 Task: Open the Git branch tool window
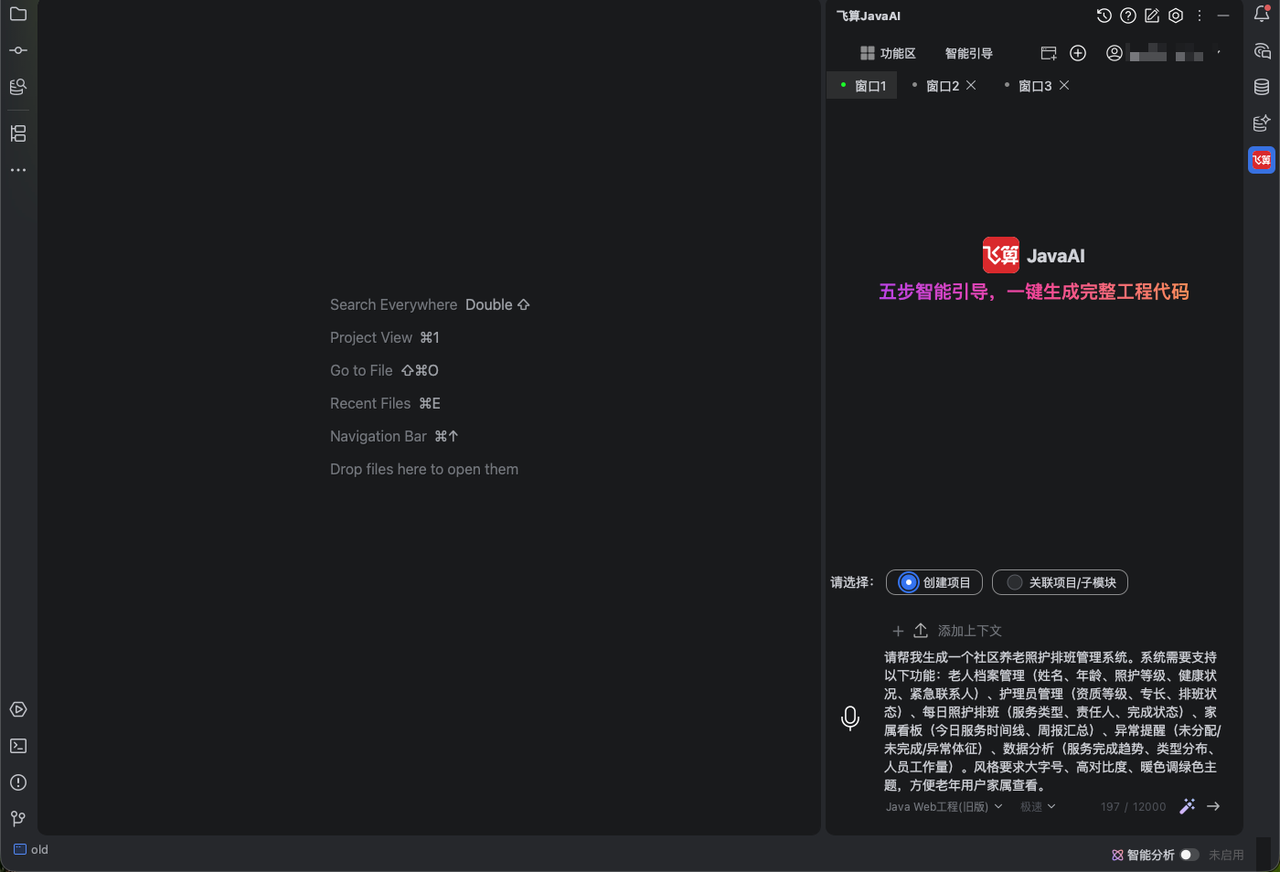click(x=18, y=818)
